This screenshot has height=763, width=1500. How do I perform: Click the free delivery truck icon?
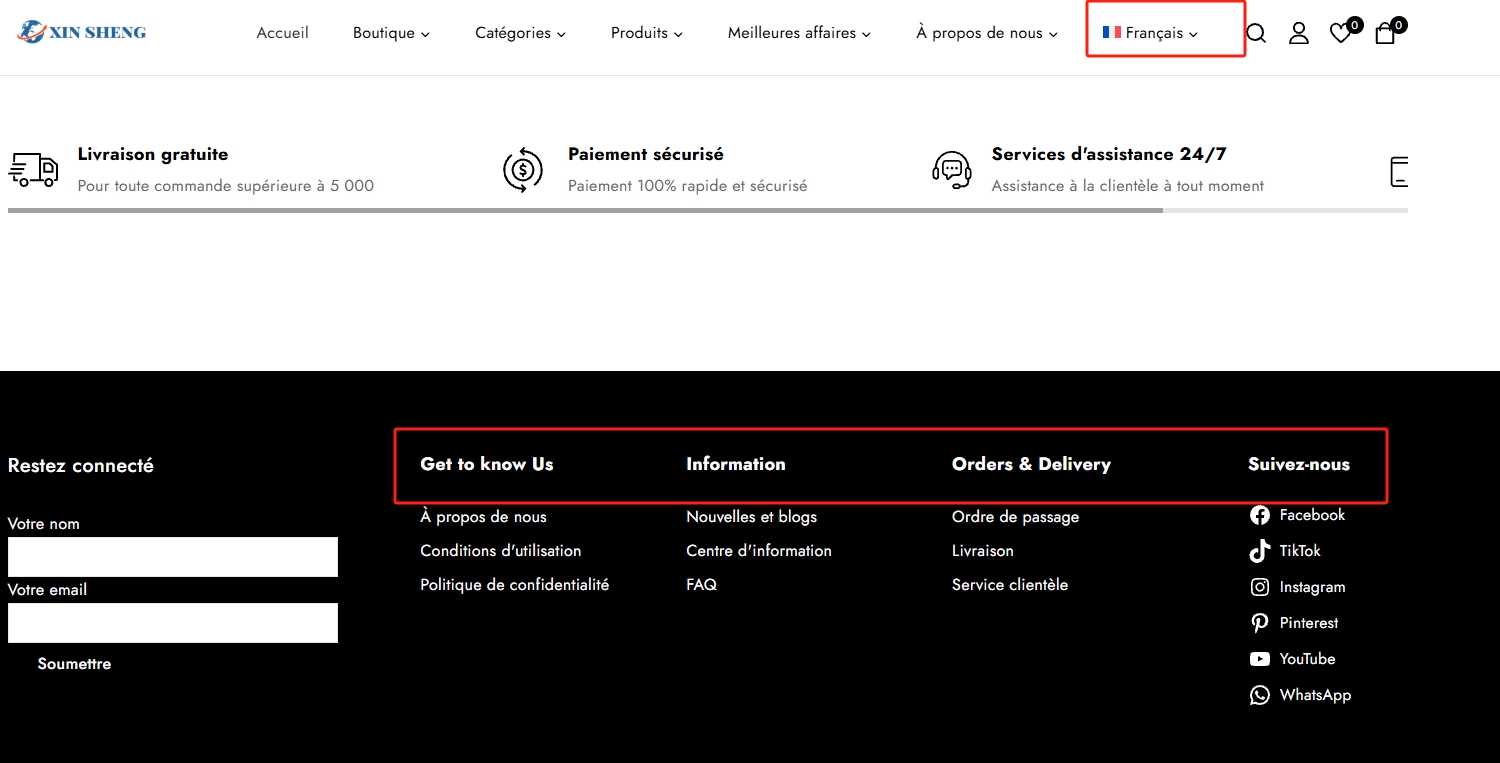(x=33, y=170)
